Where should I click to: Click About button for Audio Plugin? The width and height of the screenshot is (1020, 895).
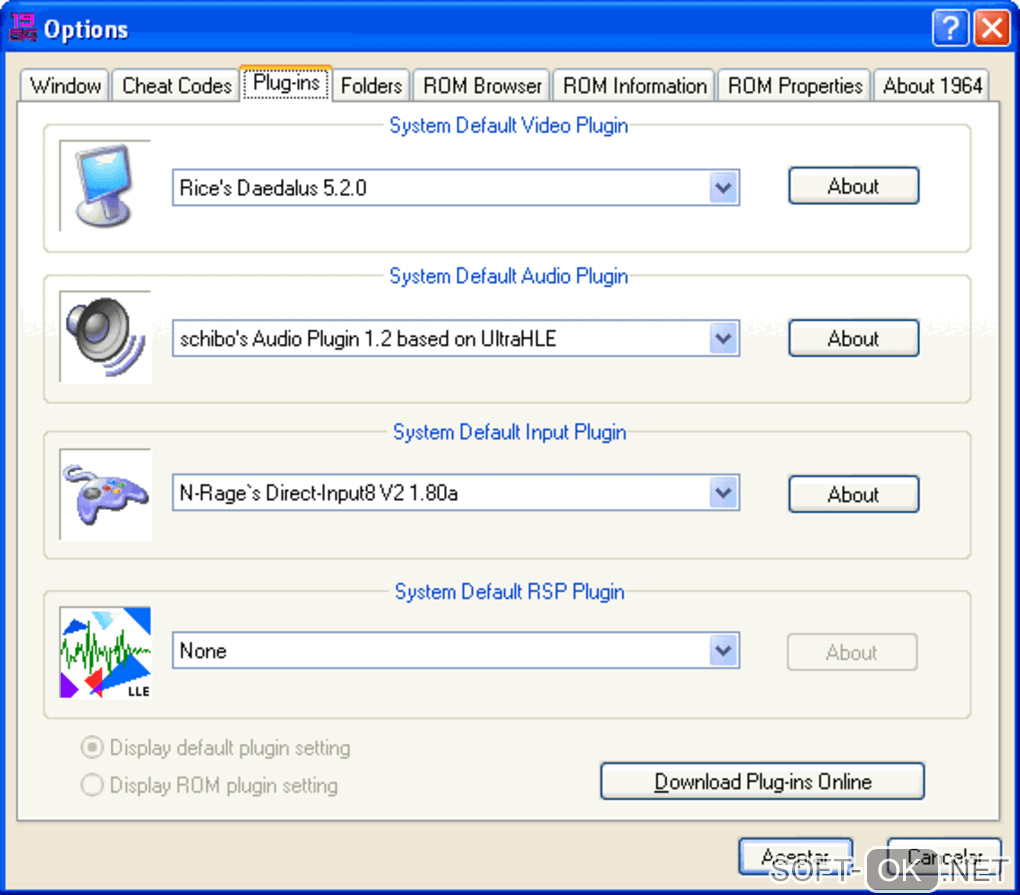click(853, 338)
